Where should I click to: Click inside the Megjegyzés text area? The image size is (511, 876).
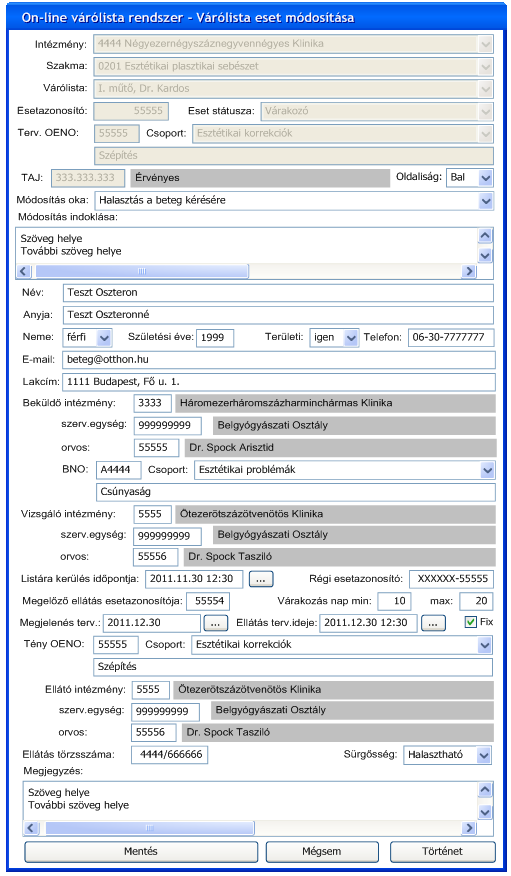[x=250, y=799]
